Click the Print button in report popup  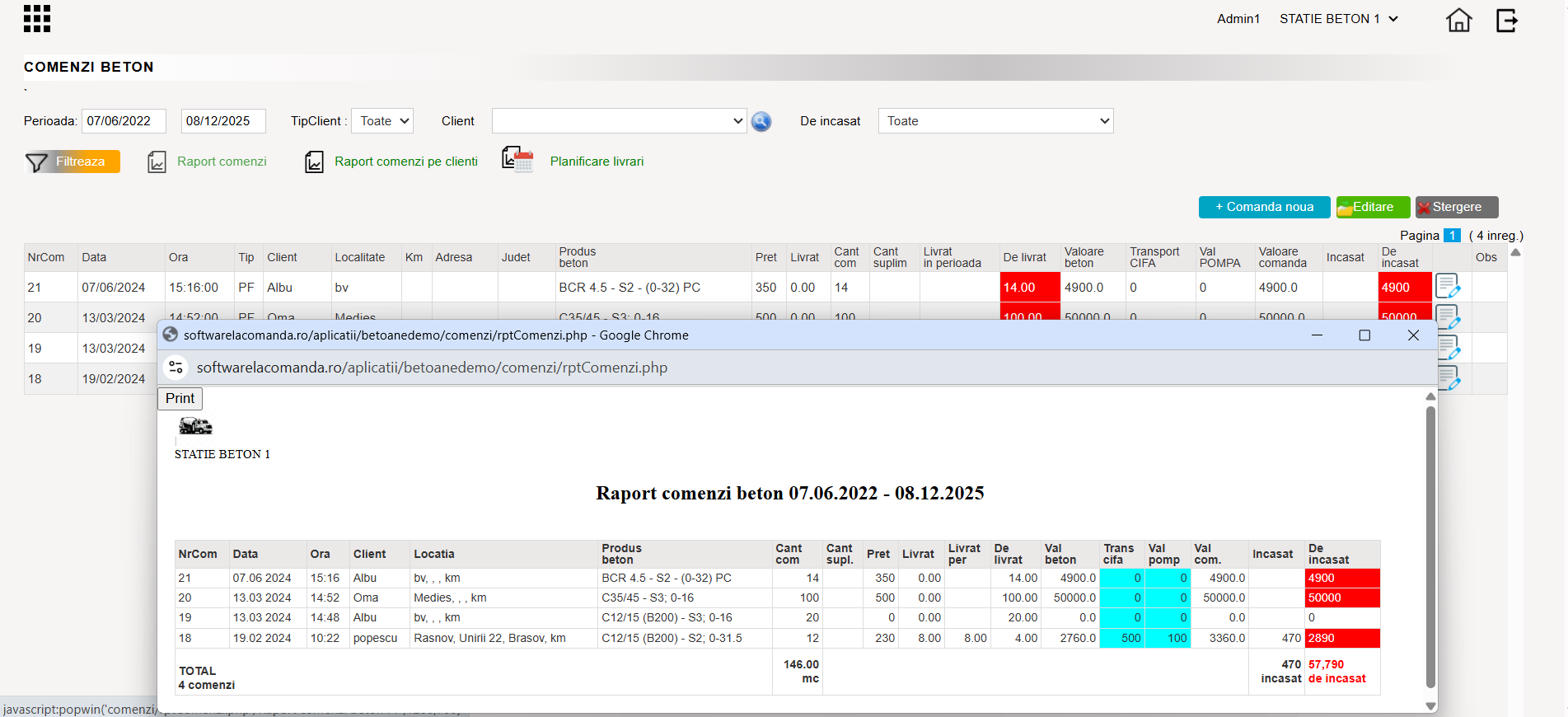[x=180, y=399]
